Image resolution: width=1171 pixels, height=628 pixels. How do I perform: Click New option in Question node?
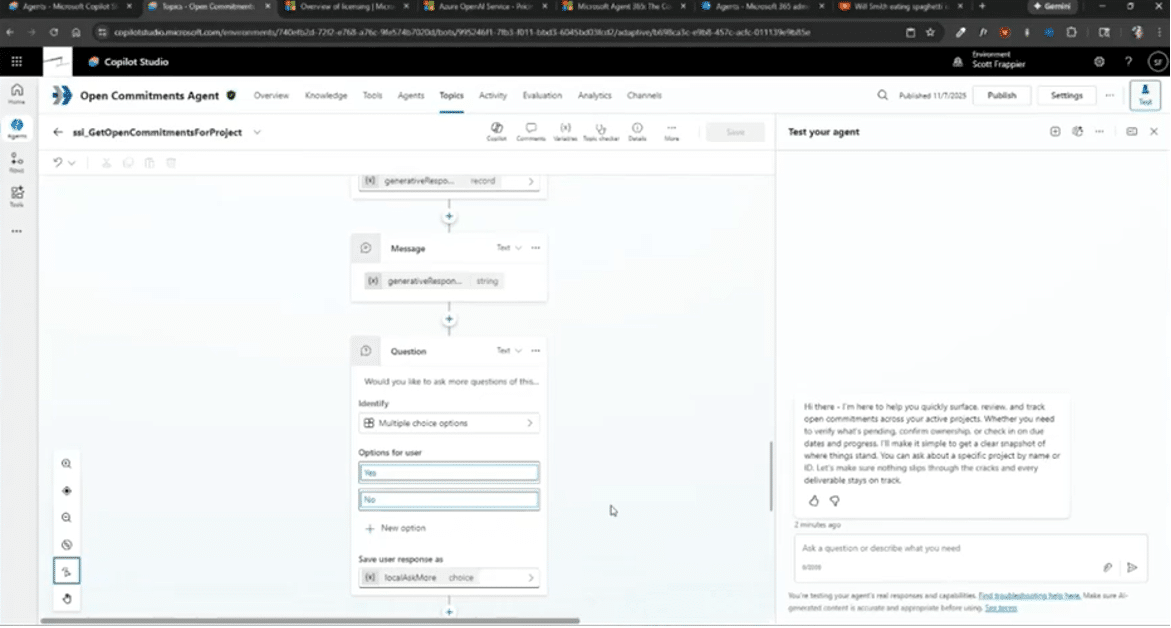point(396,528)
